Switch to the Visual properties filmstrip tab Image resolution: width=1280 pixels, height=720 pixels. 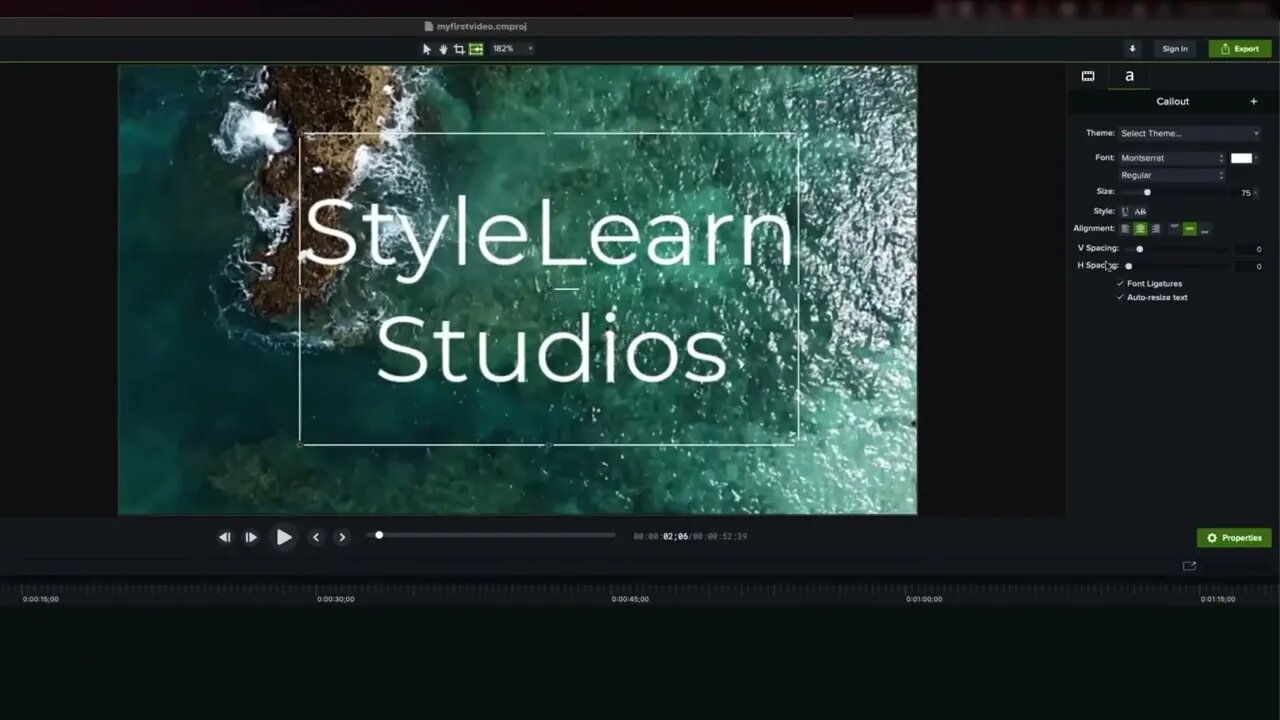[x=1088, y=76]
